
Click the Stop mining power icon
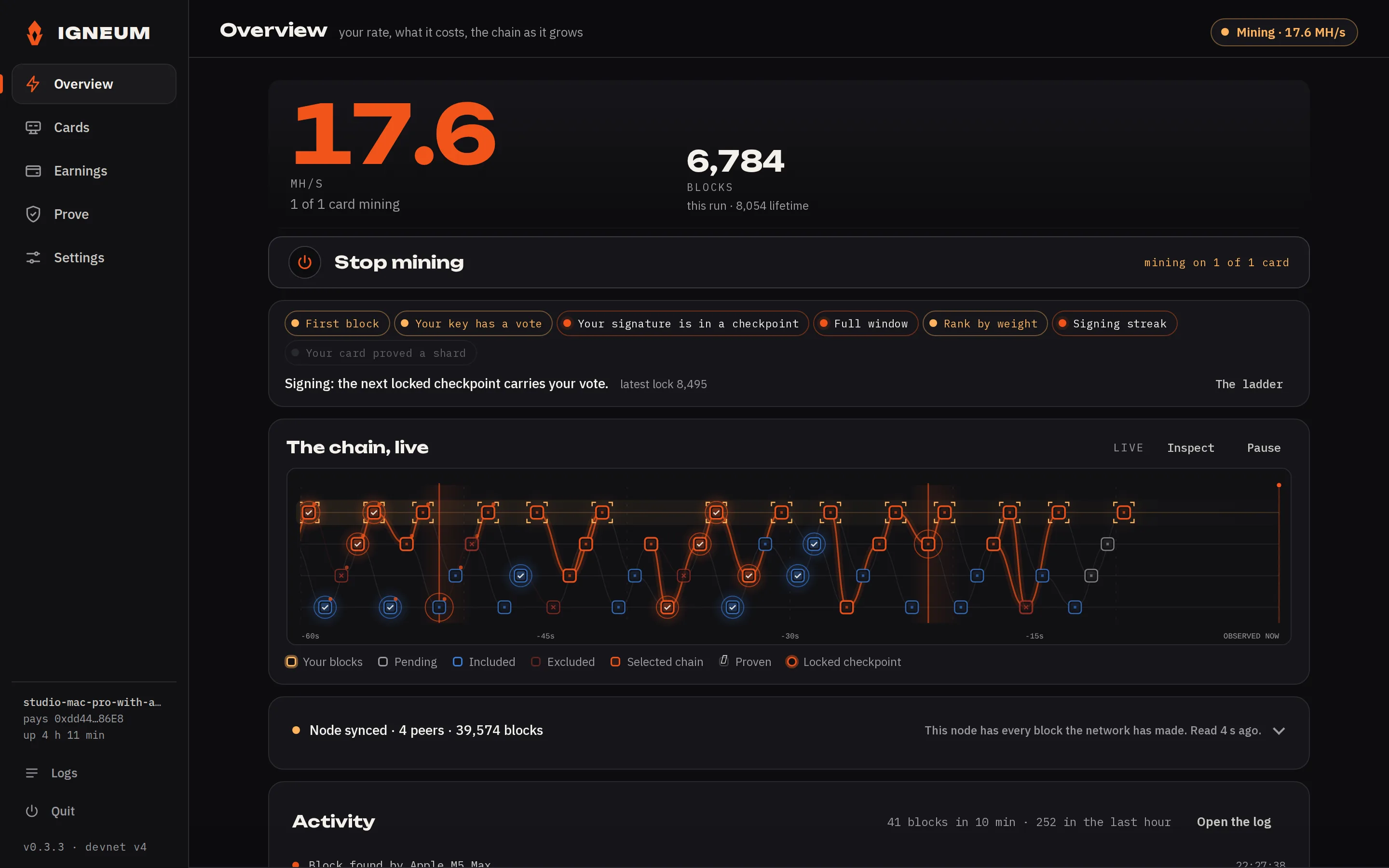pyautogui.click(x=304, y=262)
